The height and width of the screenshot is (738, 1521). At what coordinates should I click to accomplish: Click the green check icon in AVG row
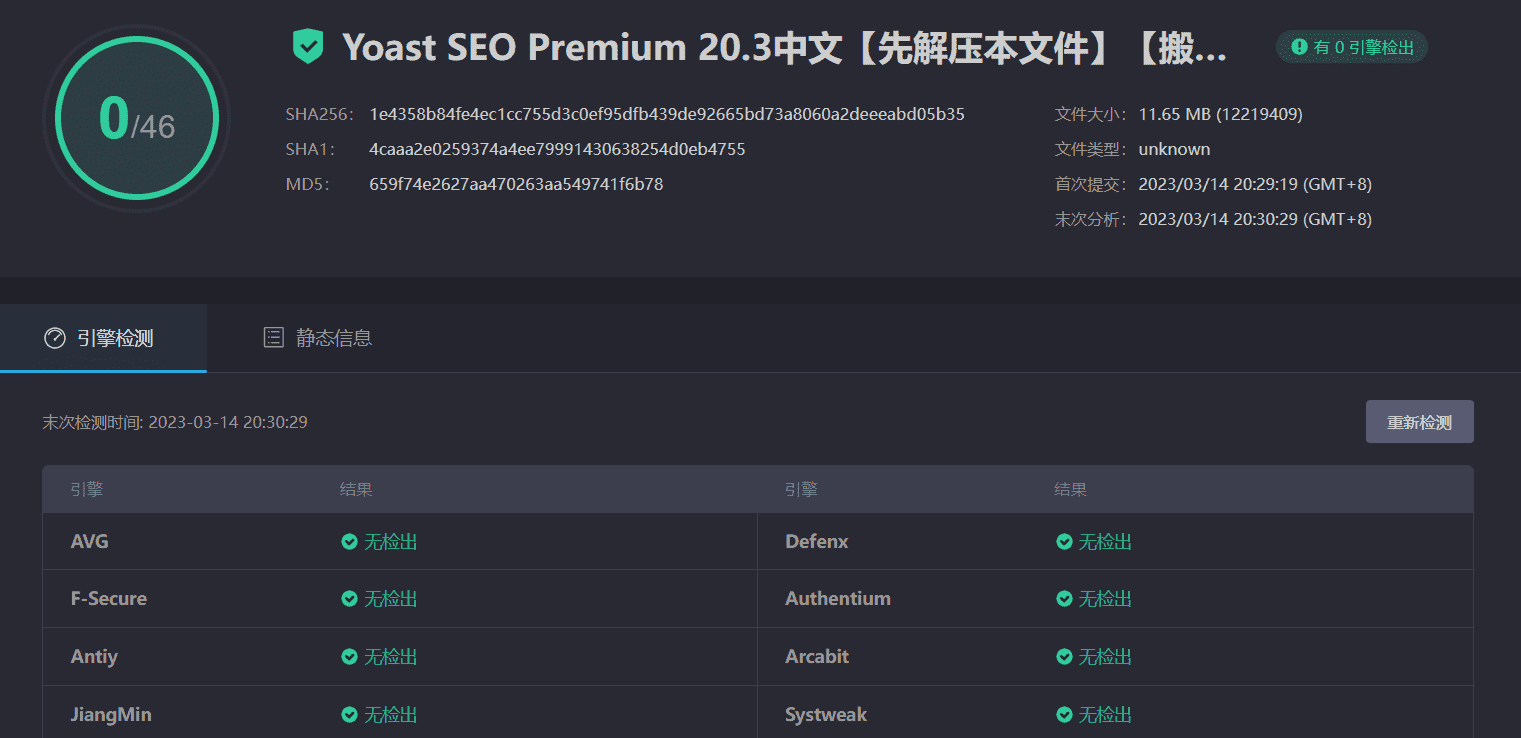(x=349, y=542)
